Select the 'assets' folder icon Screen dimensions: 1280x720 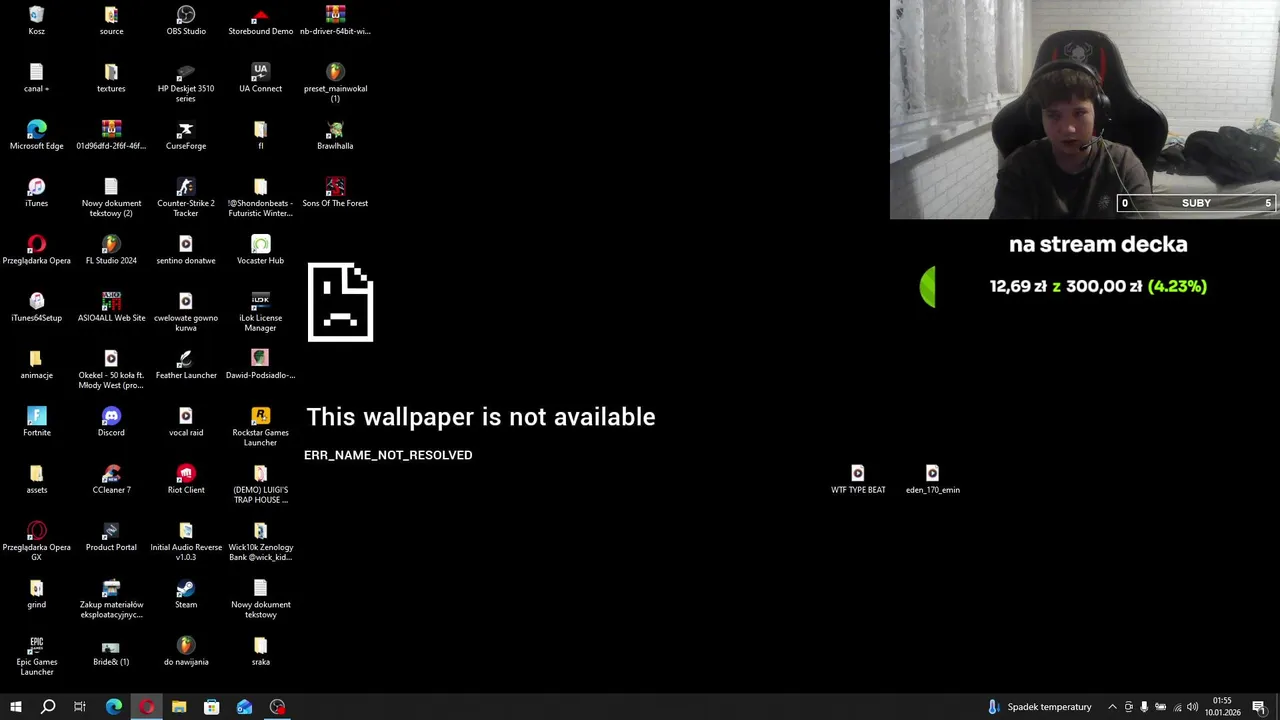click(x=36, y=480)
